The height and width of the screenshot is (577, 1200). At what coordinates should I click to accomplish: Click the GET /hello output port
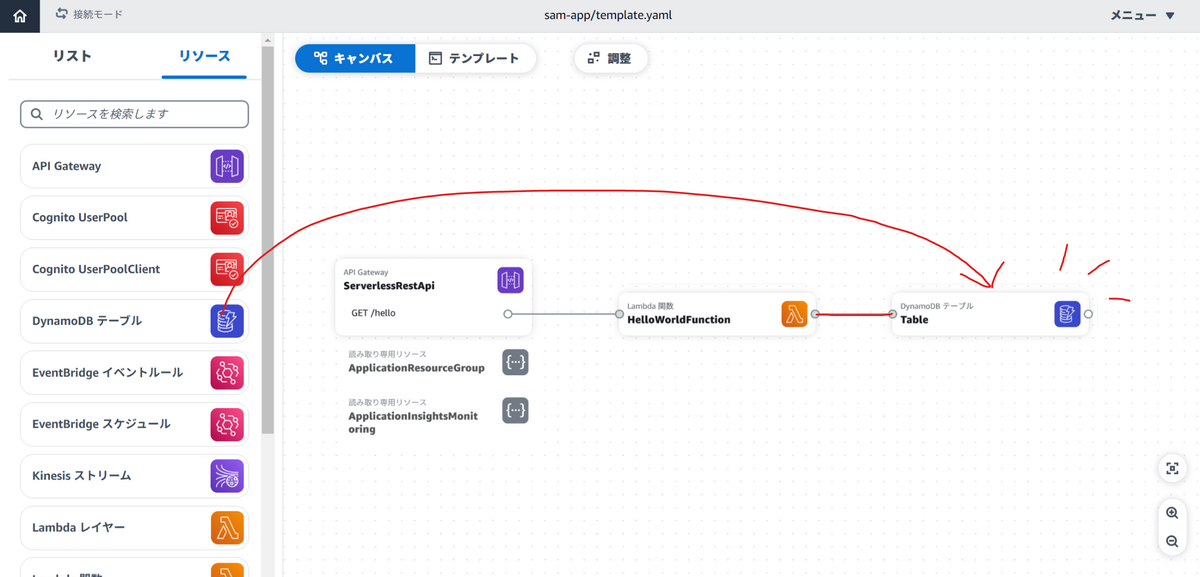click(x=508, y=314)
